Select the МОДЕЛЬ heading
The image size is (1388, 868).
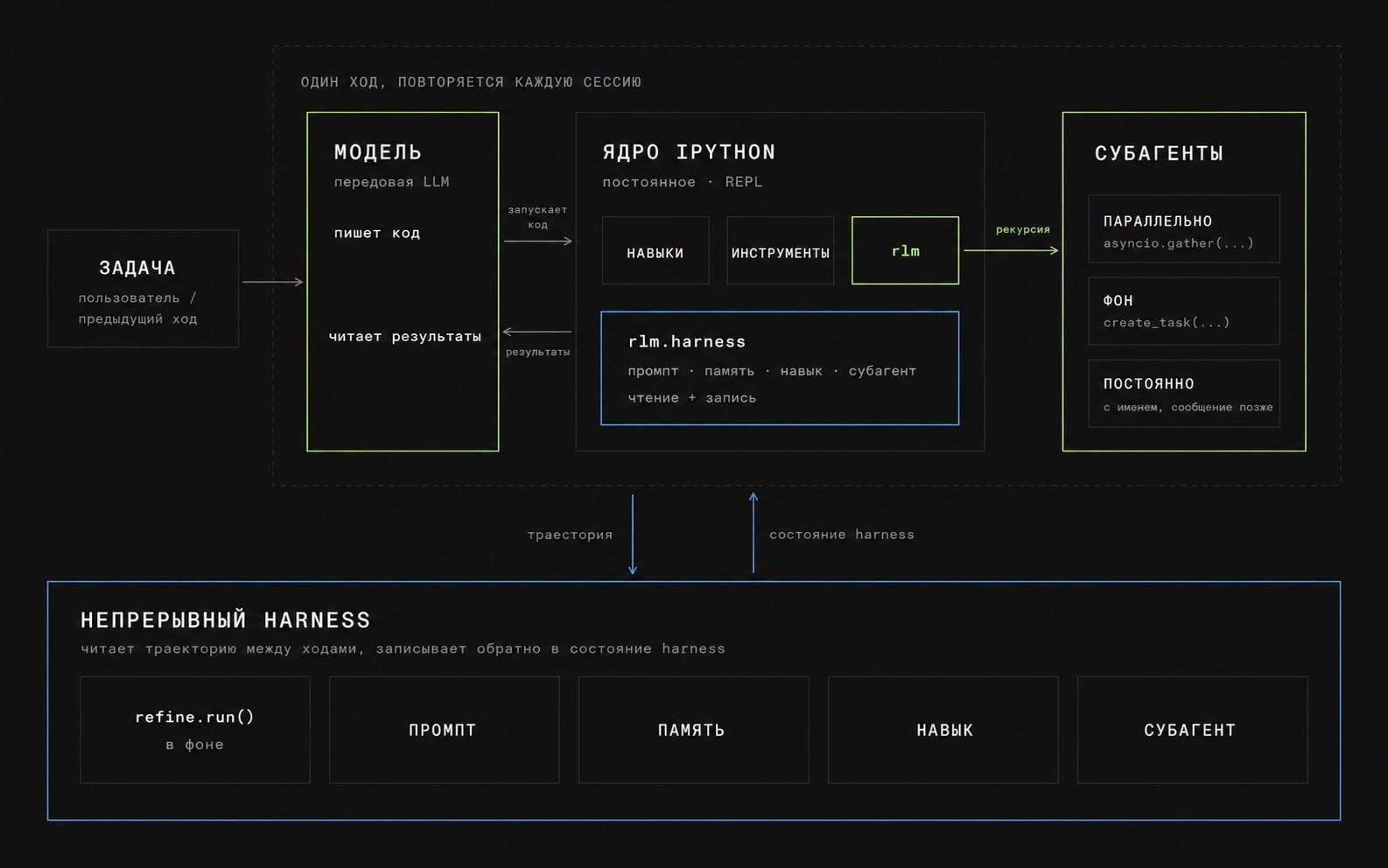(378, 152)
